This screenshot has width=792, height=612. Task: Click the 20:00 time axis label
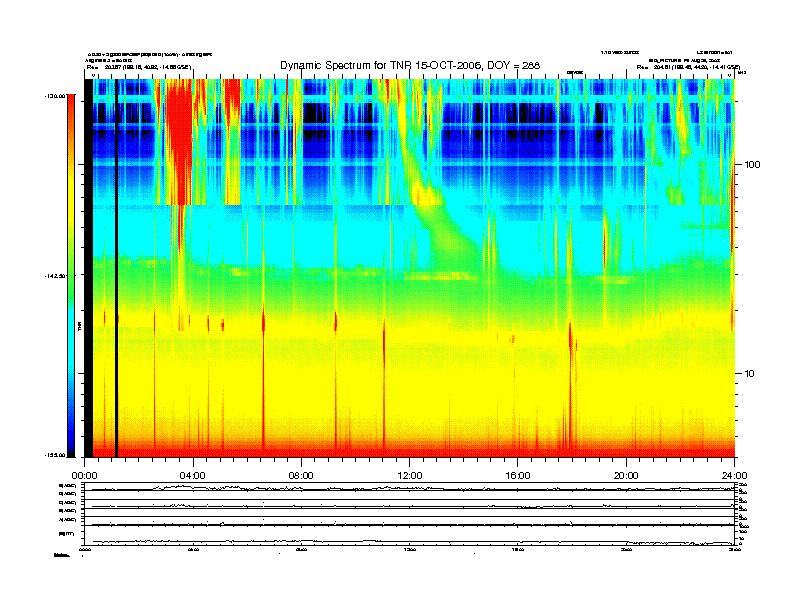[x=626, y=476]
